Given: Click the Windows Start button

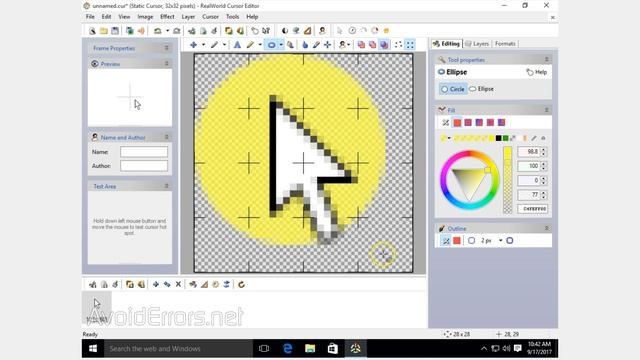Looking at the screenshot, I should tap(93, 349).
